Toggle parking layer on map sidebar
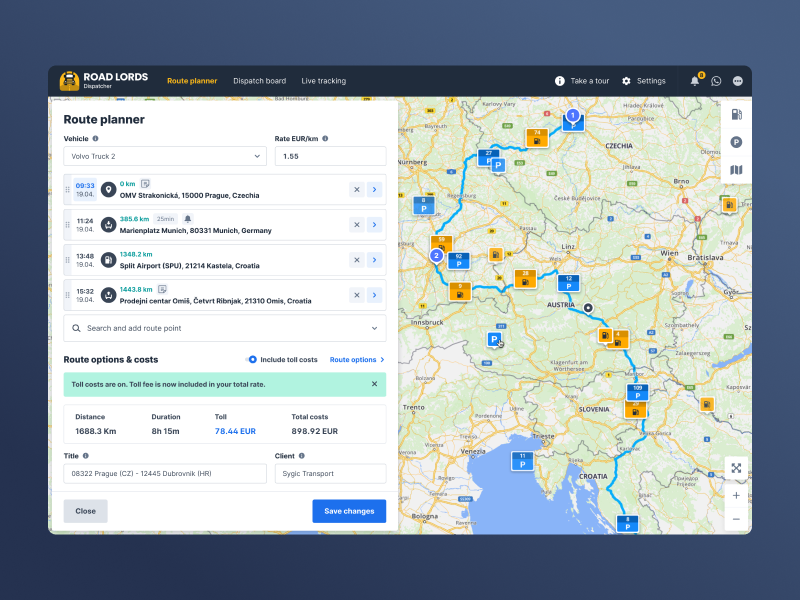This screenshot has height=600, width=800. pos(736,142)
